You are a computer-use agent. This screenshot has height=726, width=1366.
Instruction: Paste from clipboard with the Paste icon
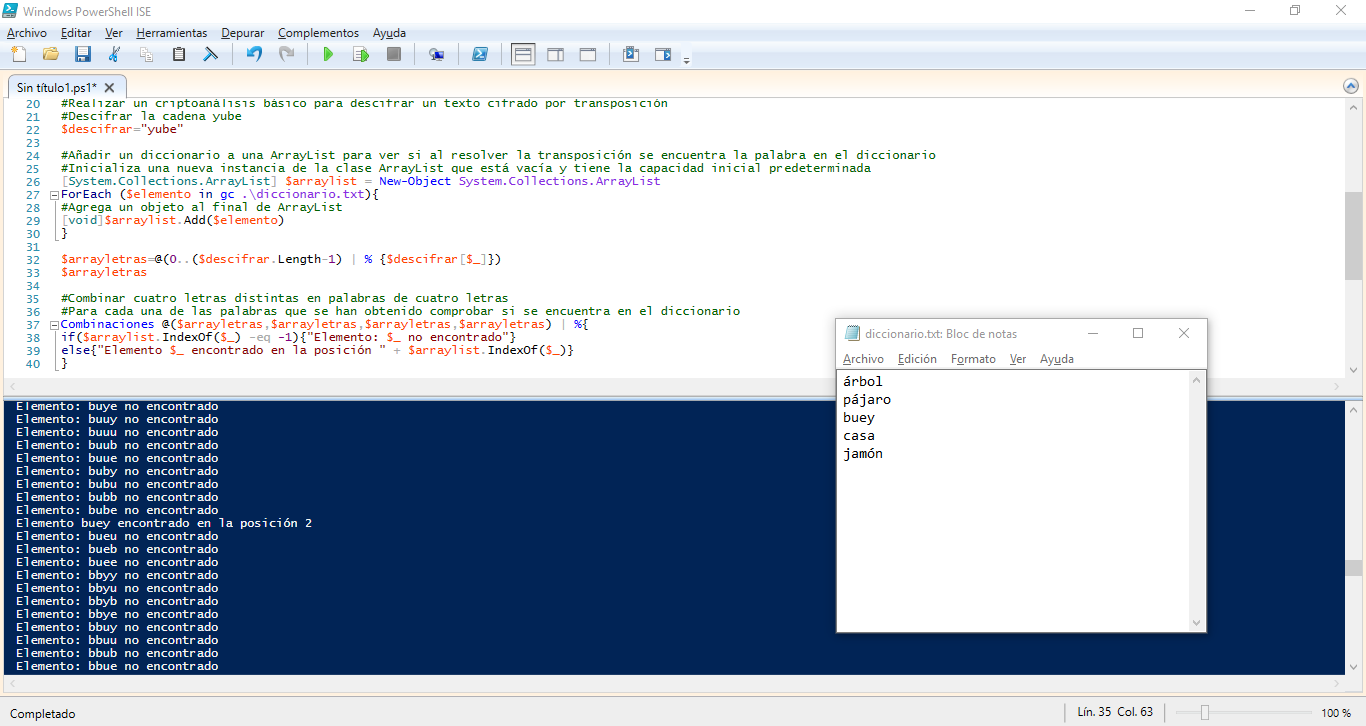pos(179,54)
